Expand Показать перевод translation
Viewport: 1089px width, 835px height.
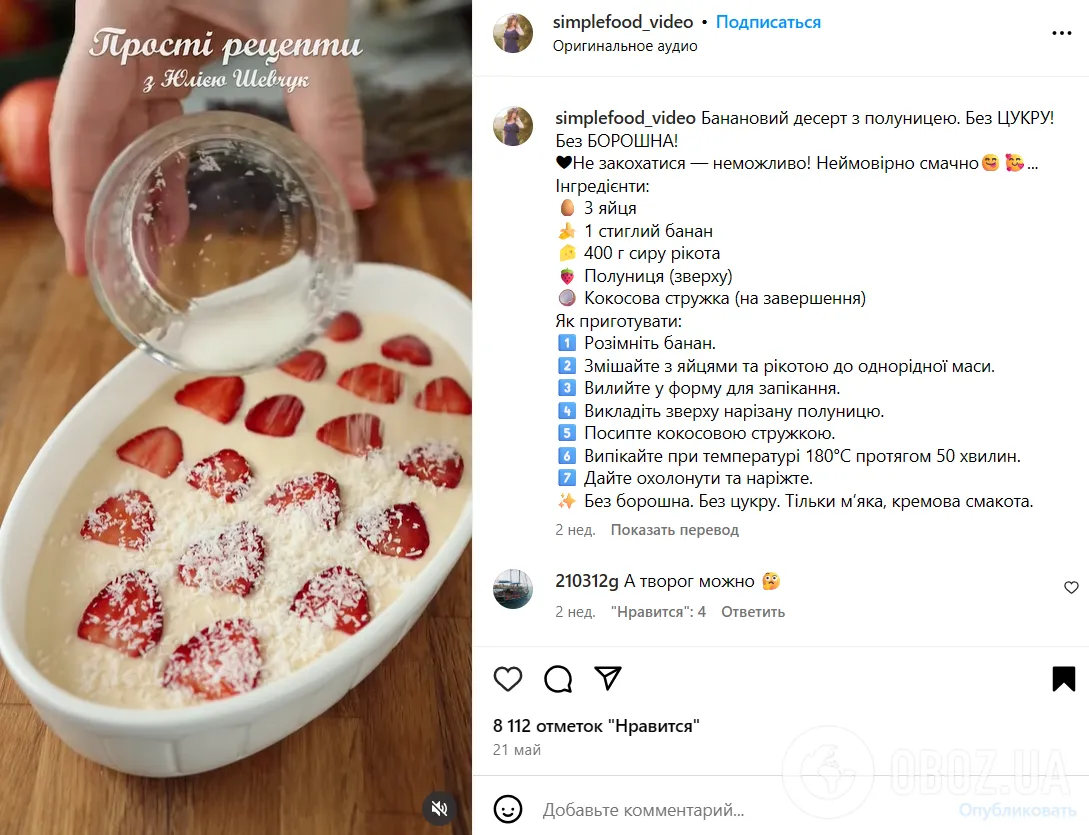coord(674,530)
